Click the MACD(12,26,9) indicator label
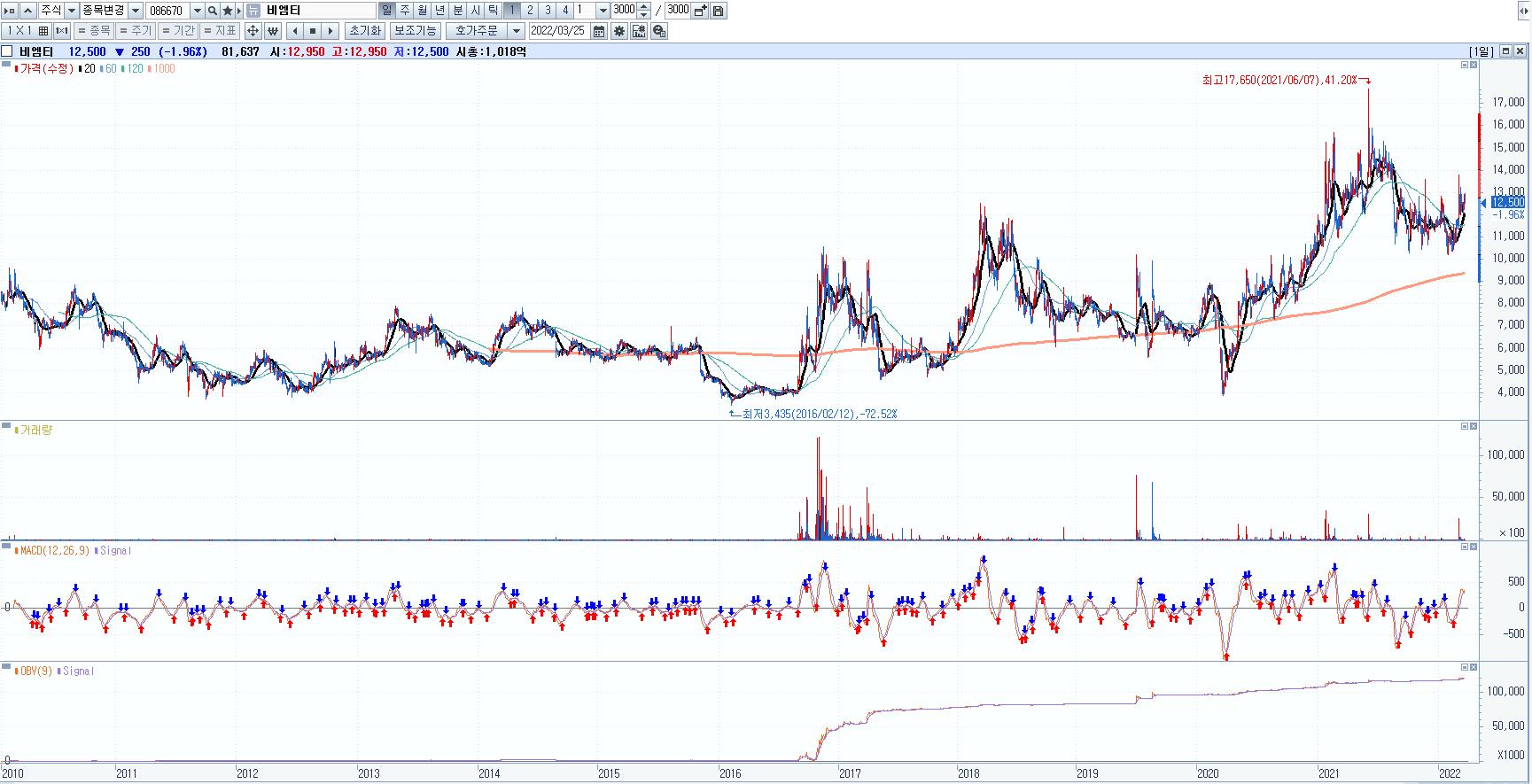The height and width of the screenshot is (784, 1532). 53,550
